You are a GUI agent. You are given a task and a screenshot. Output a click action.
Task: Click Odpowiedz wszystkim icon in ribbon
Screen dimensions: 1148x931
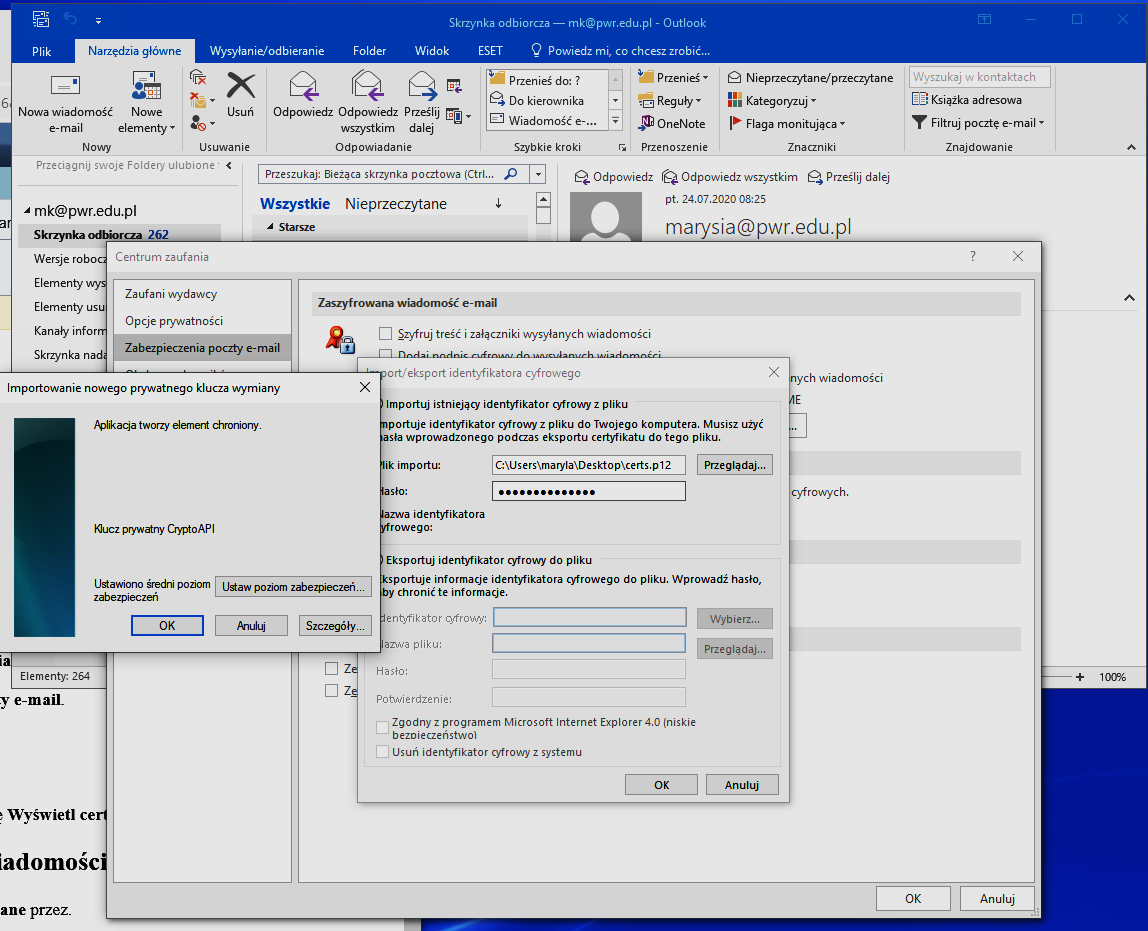pyautogui.click(x=367, y=88)
